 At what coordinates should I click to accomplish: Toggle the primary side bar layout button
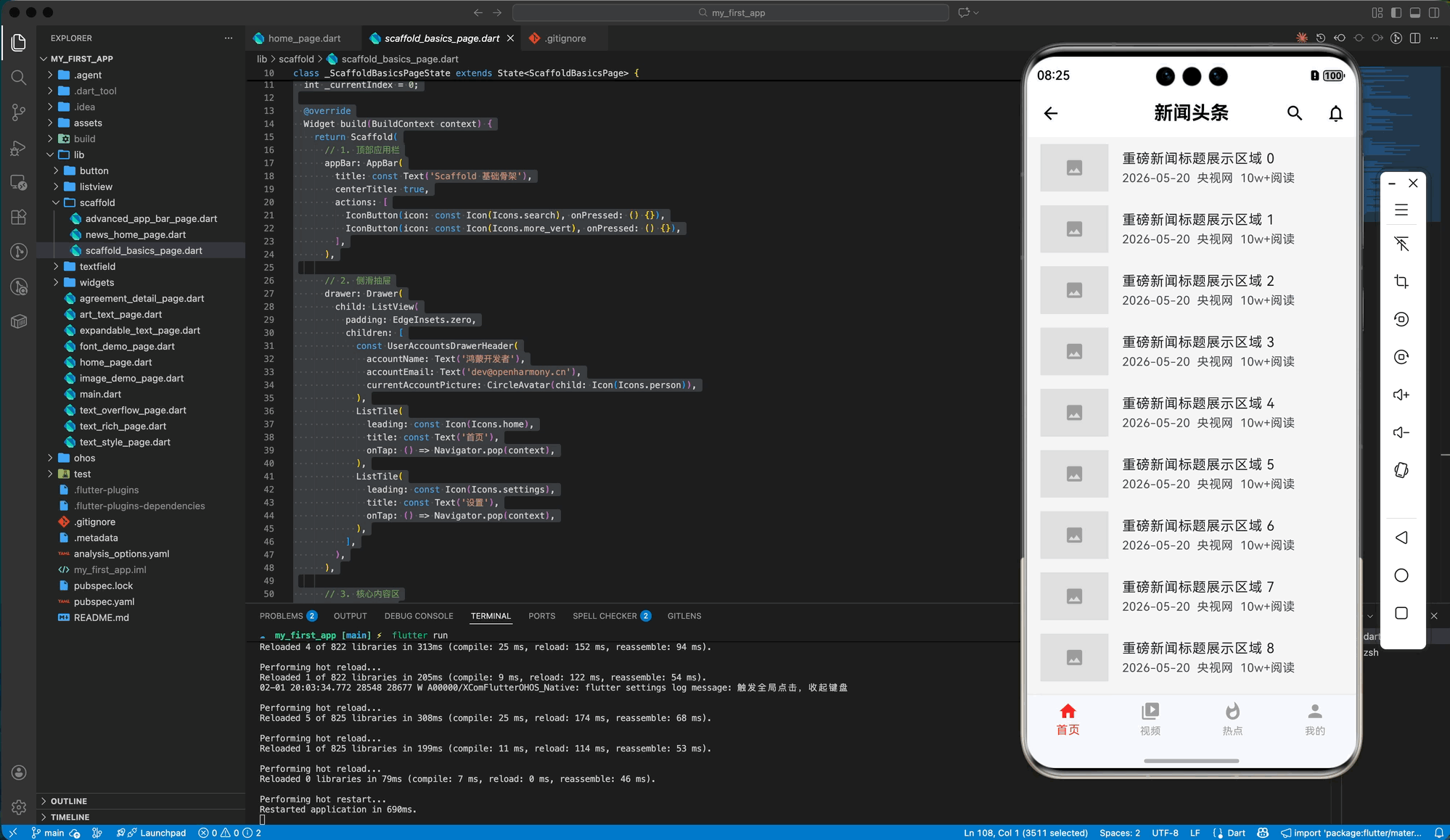(1396, 12)
